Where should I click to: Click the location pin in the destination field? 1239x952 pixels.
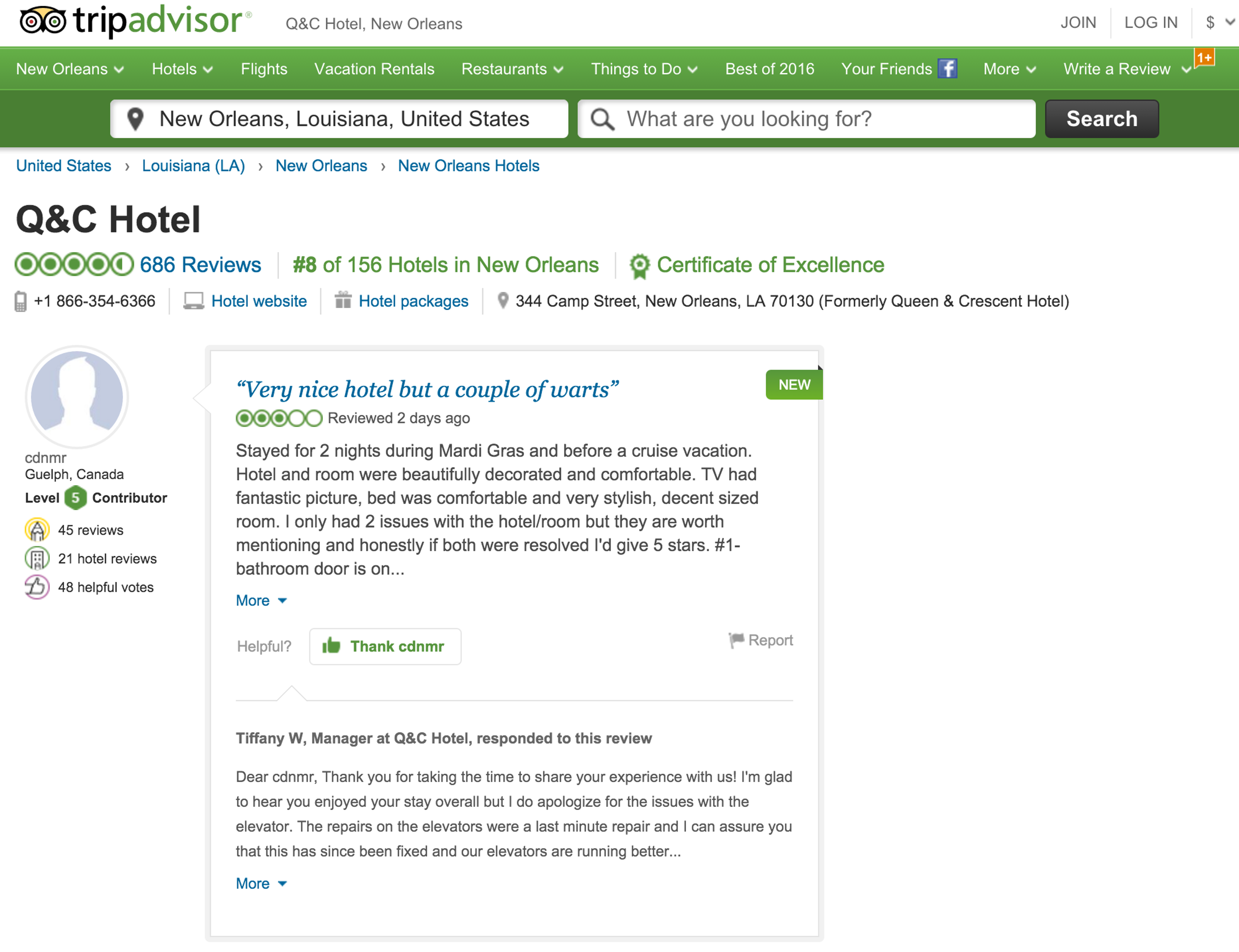pyautogui.click(x=135, y=119)
